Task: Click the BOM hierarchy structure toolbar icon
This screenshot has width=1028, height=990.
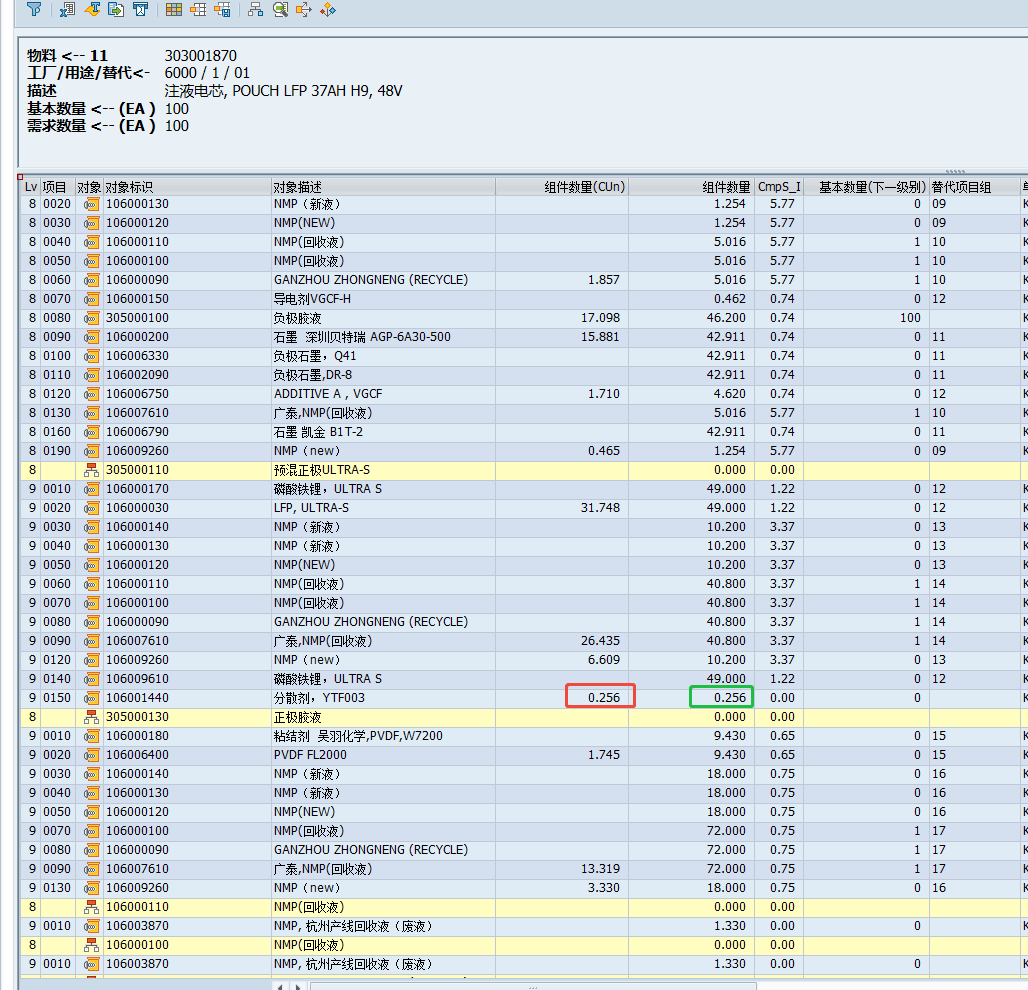Action: [x=255, y=9]
